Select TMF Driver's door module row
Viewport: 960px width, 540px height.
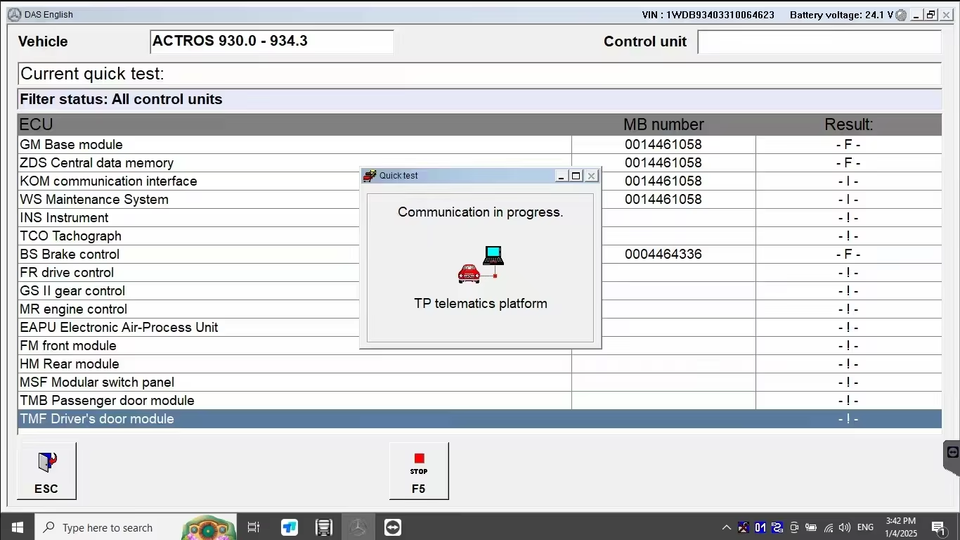(479, 419)
